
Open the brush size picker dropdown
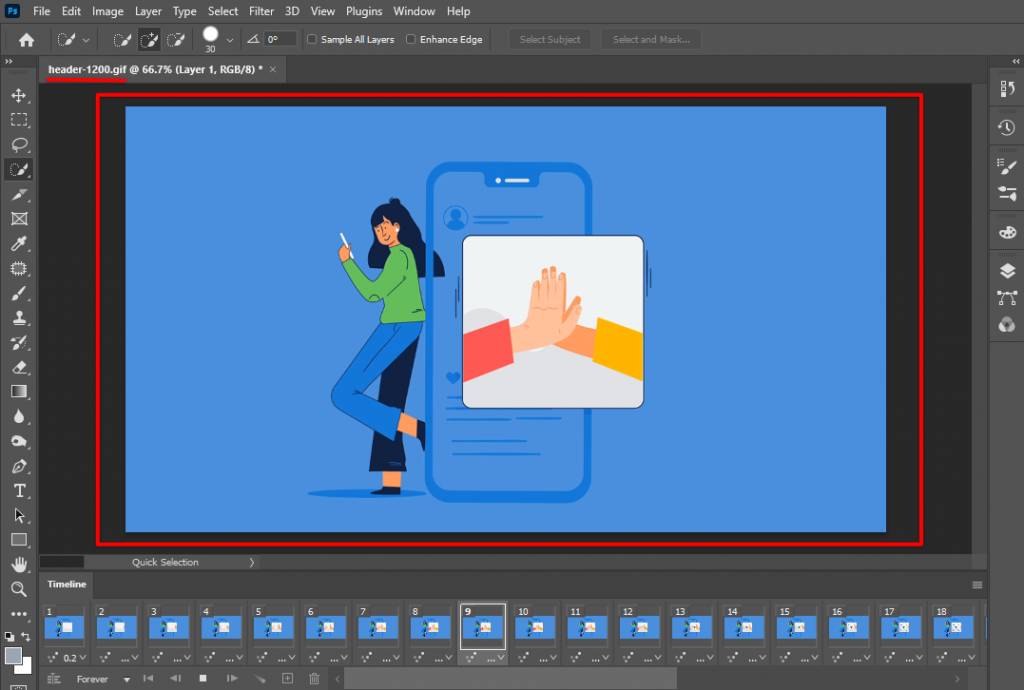click(230, 40)
